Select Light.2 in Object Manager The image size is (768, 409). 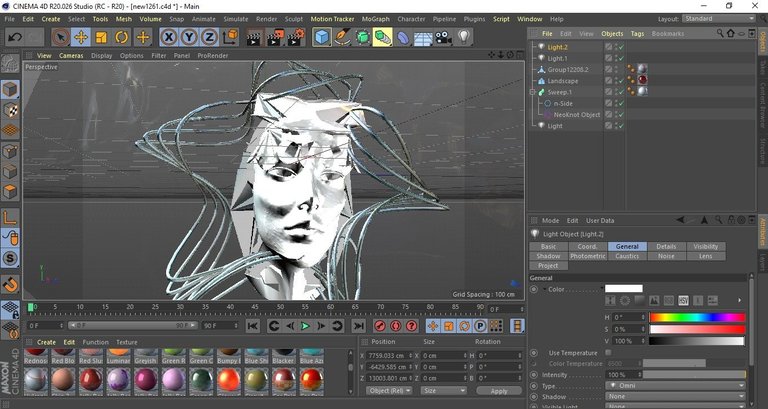pos(557,47)
